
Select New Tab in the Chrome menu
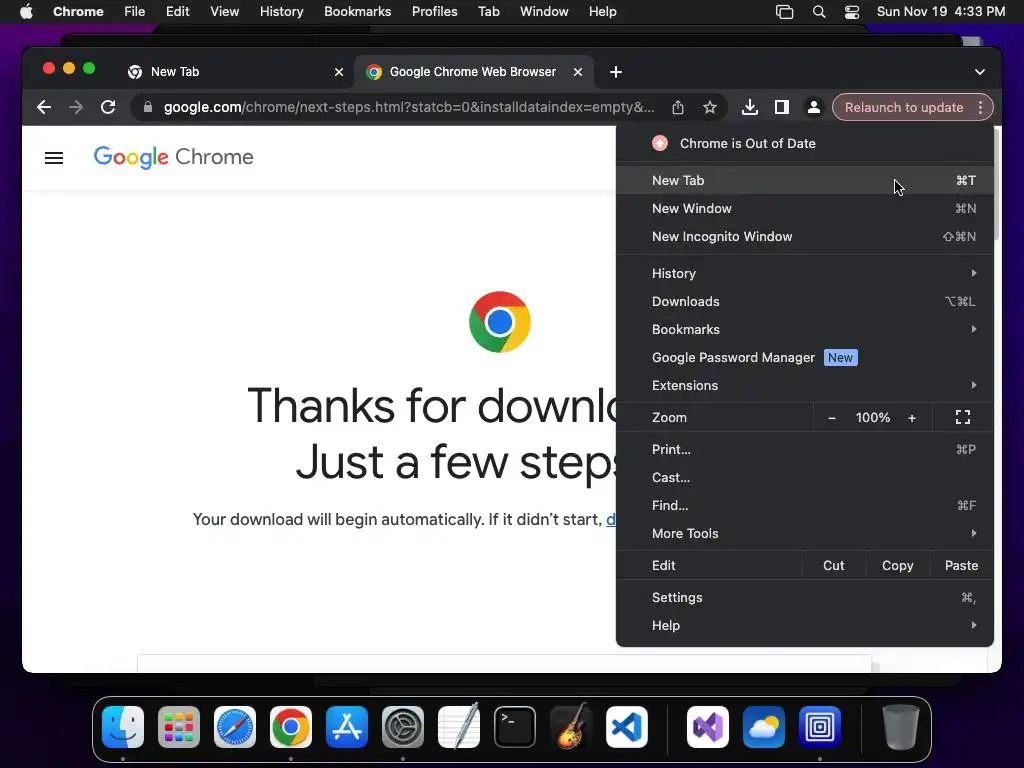pos(805,180)
